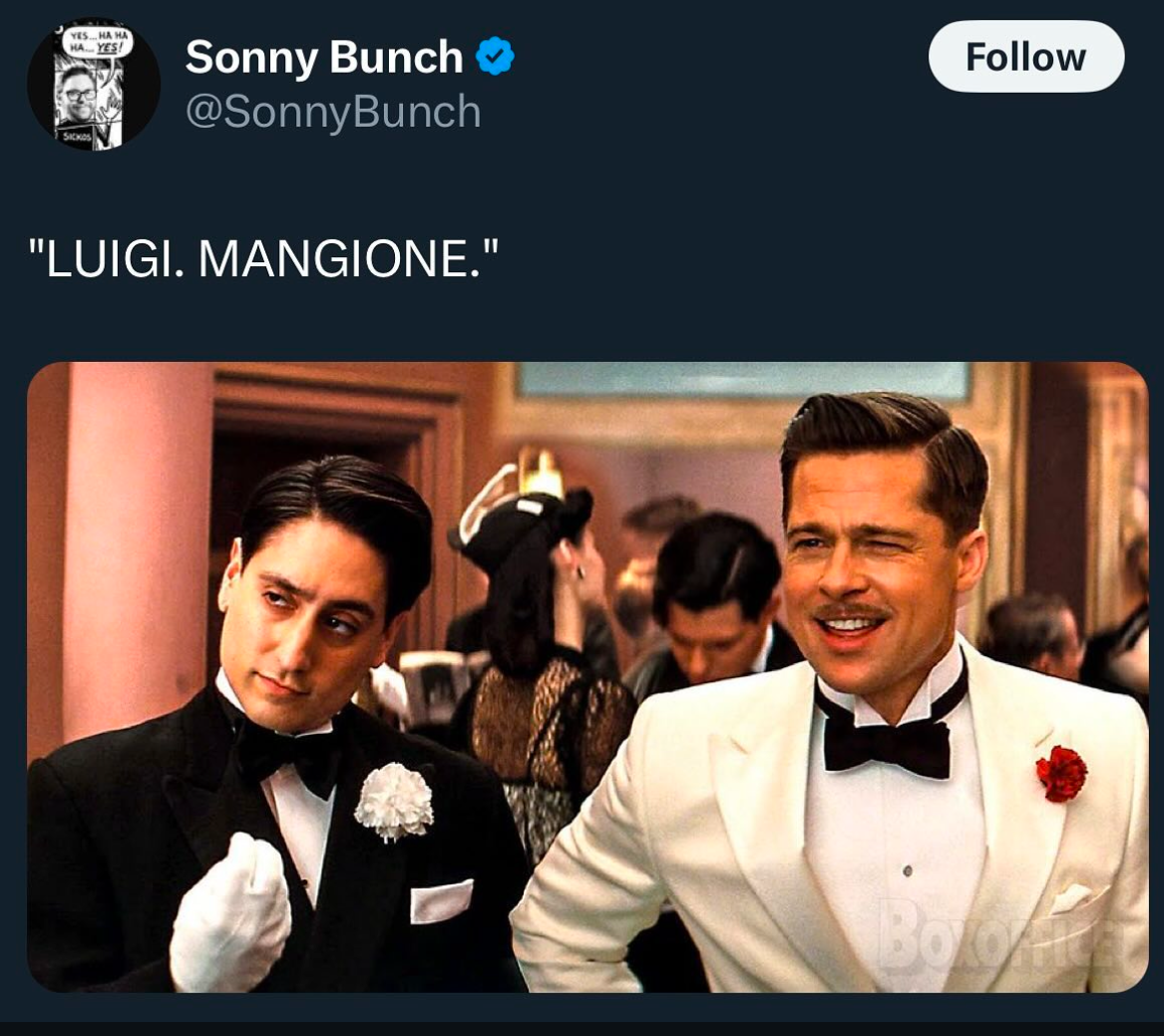Click the Sonny Bunch display name

(x=323, y=57)
